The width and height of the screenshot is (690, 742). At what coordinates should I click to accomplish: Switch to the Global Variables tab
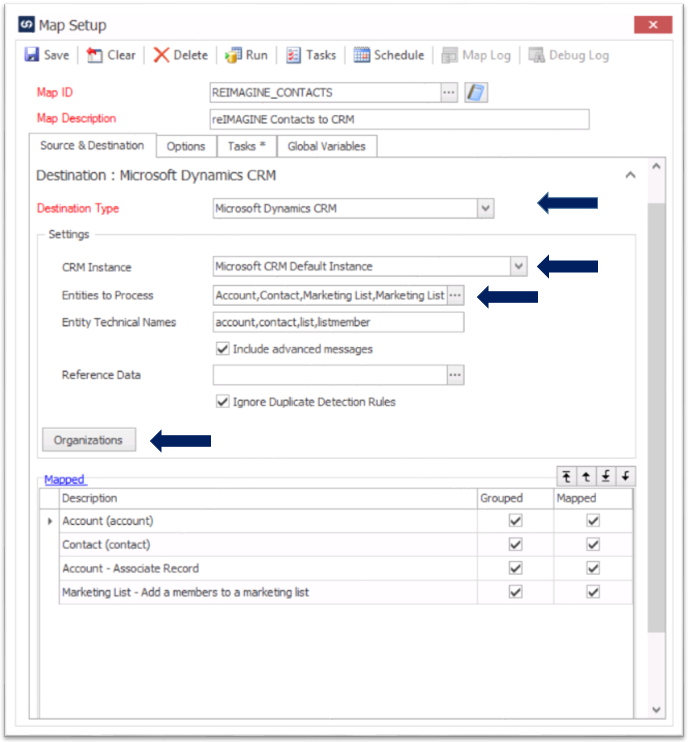[x=327, y=146]
